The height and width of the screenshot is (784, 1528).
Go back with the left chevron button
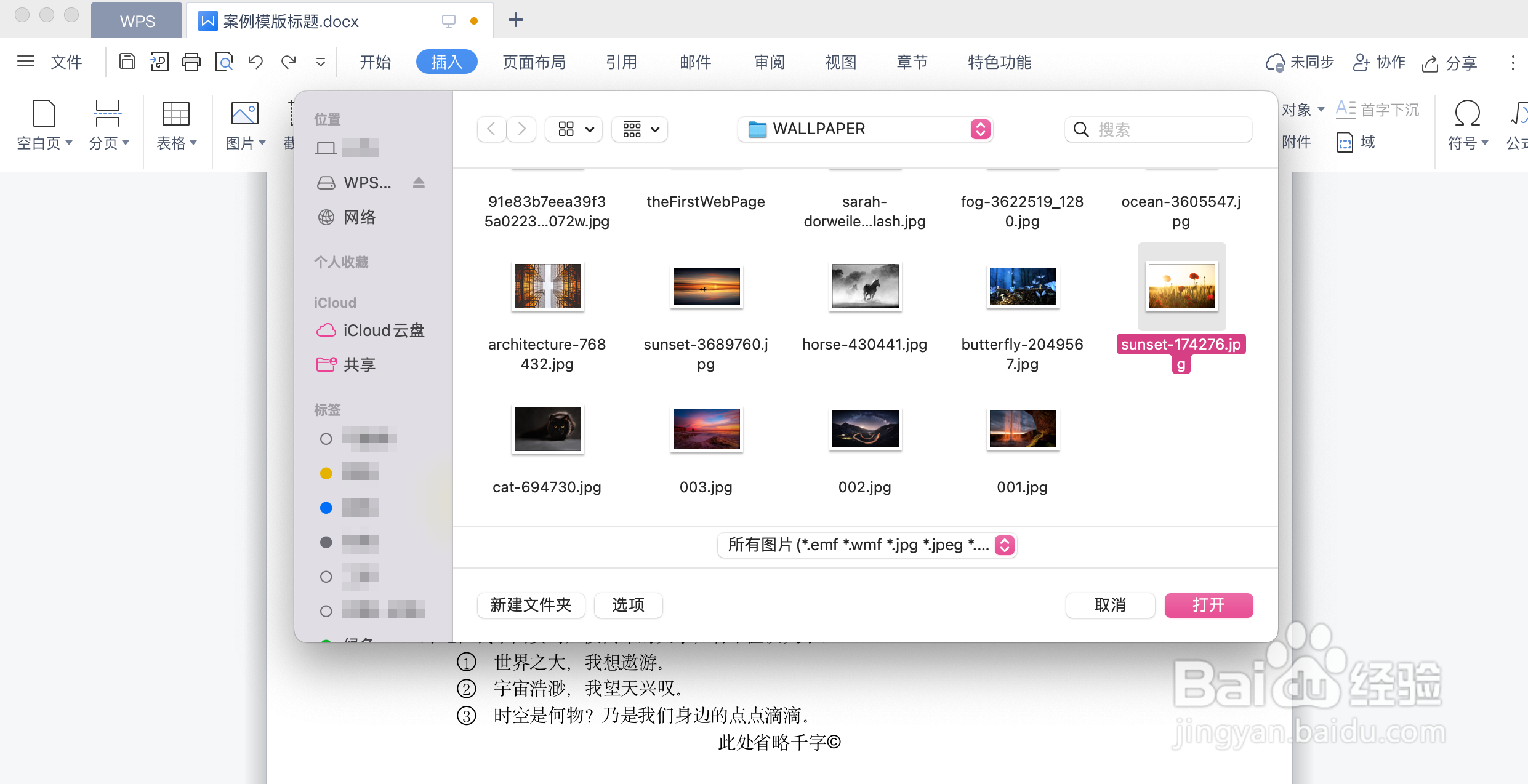click(x=491, y=129)
